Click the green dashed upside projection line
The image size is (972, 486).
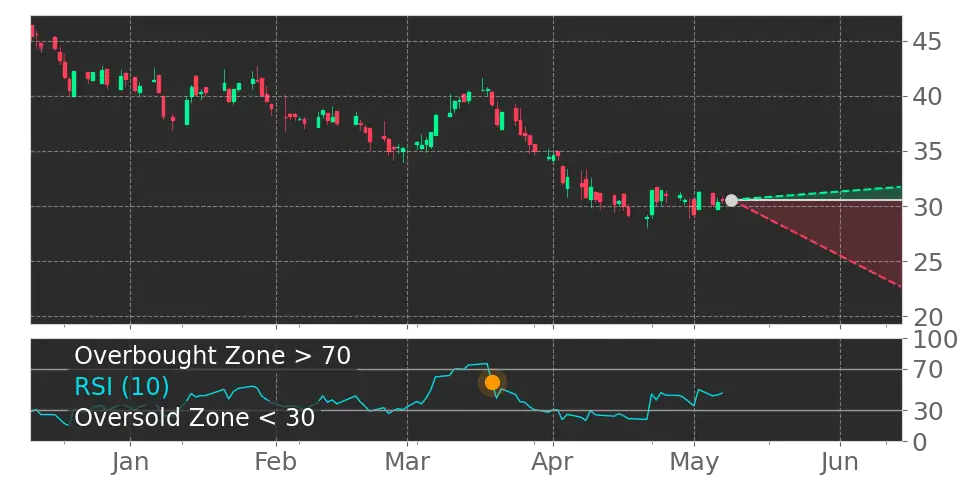coord(818,193)
